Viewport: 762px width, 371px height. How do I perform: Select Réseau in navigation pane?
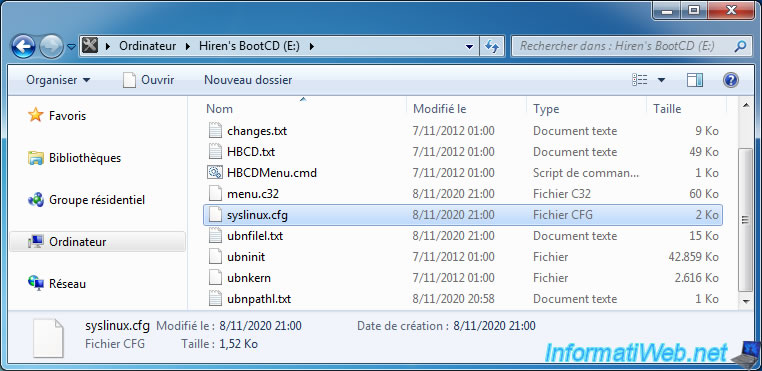[x=67, y=283]
